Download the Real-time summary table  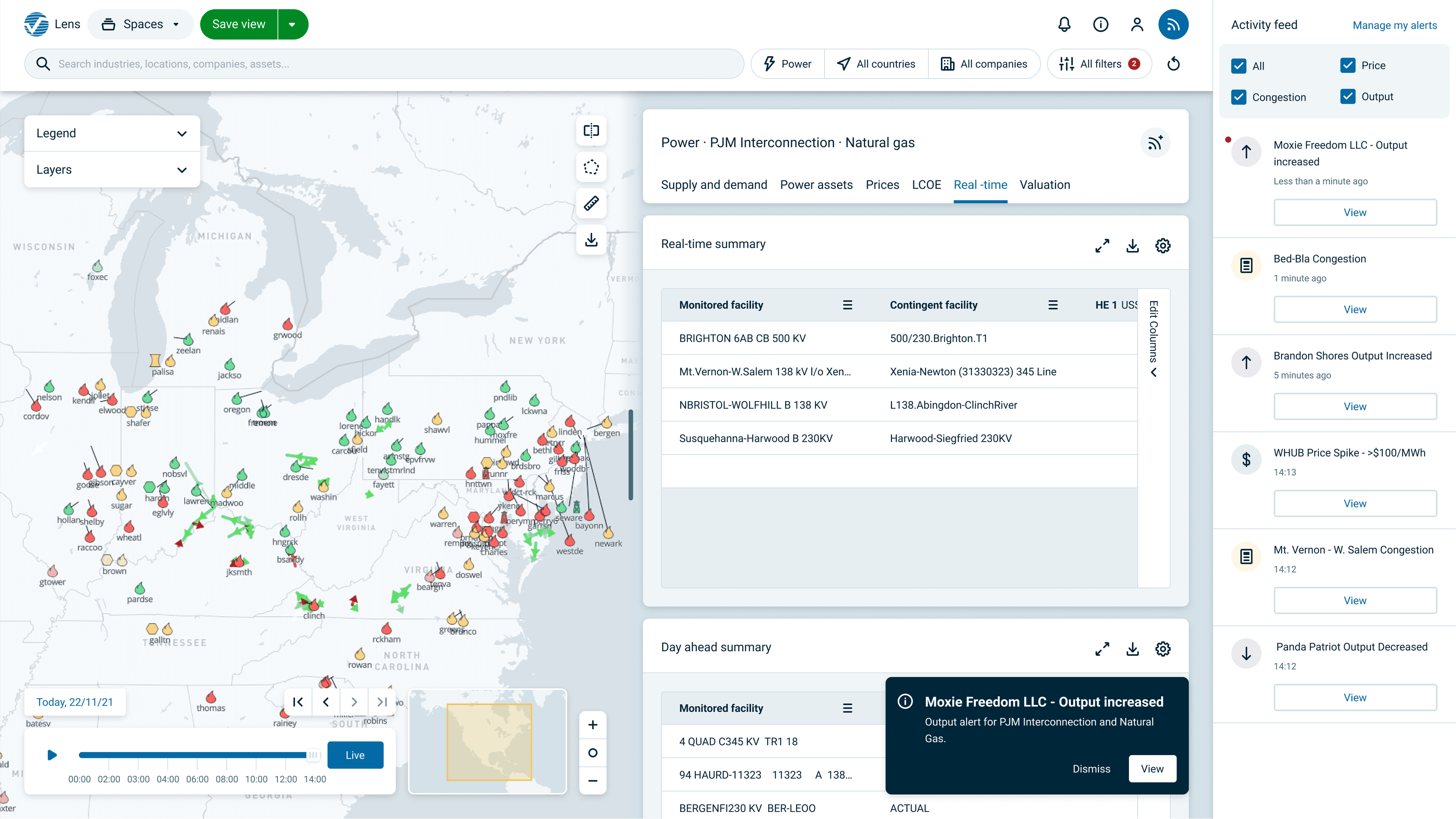point(1133,246)
